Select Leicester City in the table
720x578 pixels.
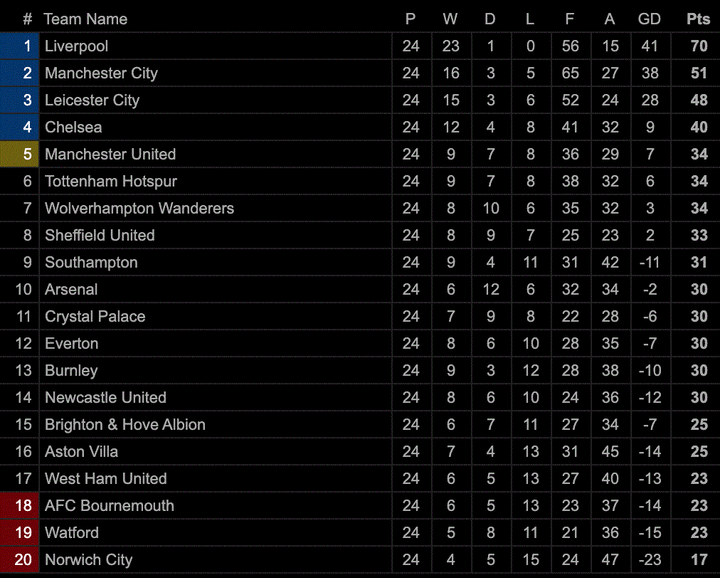[92, 100]
